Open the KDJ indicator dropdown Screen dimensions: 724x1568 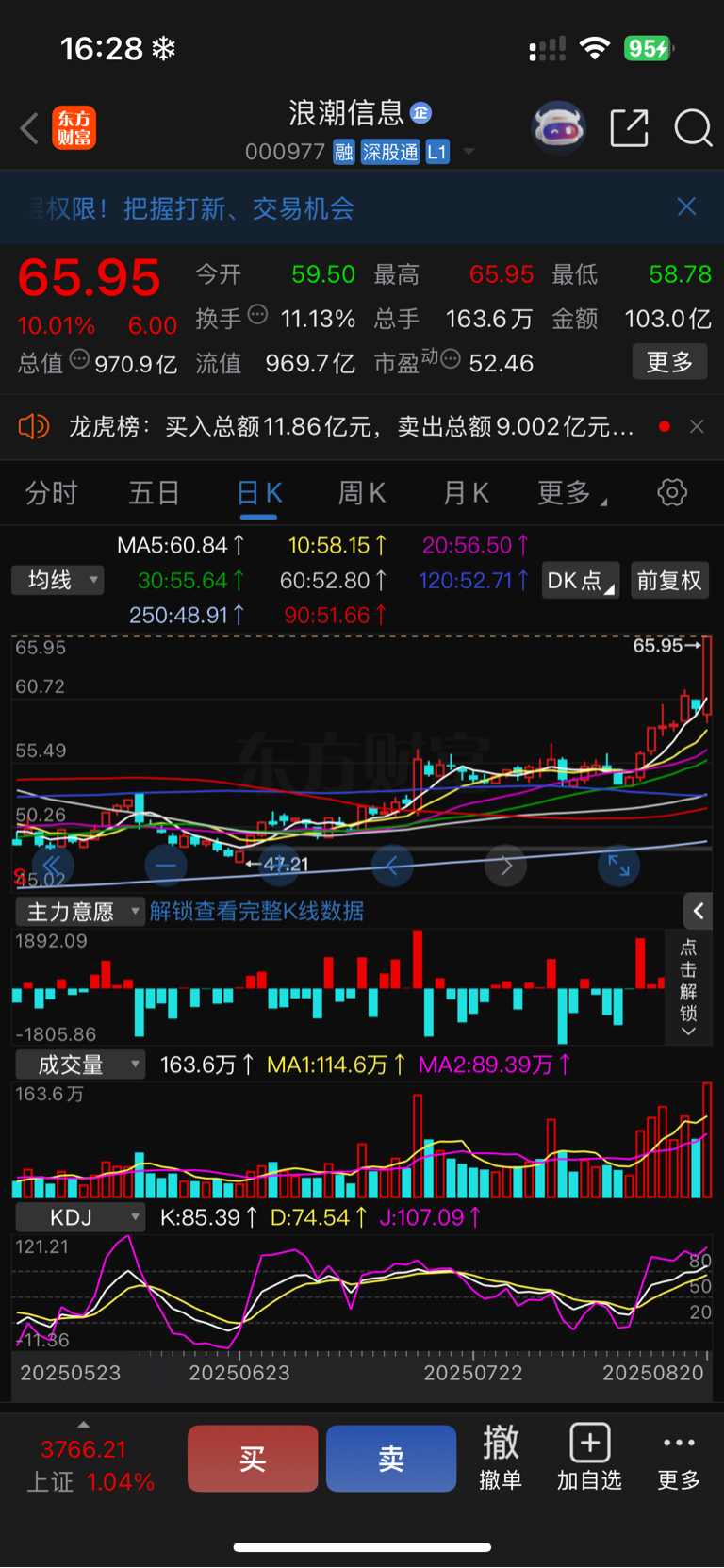[80, 1217]
